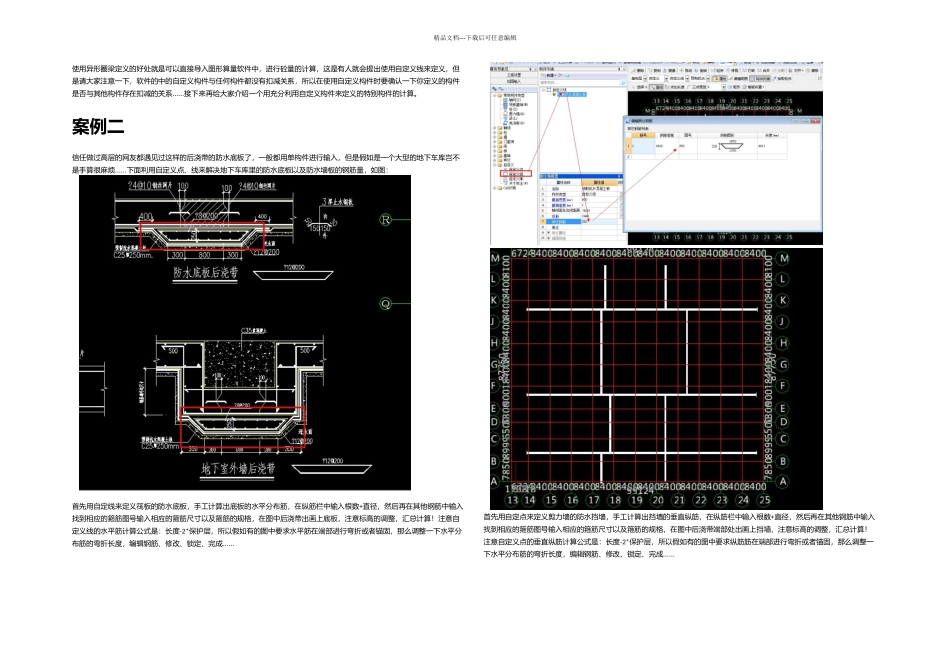This screenshot has height=672, width=950.
Task: Click the 绘图输入 button in navigation panel
Action: click(514, 81)
